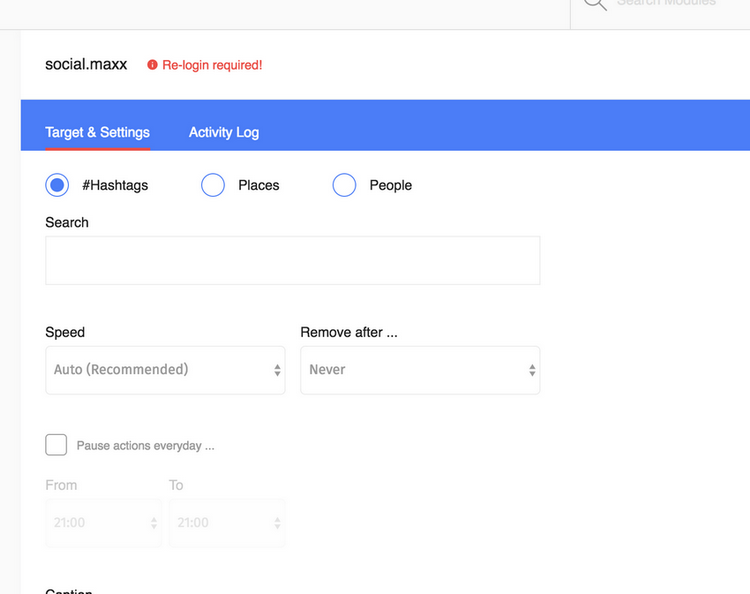Focus the Search input field
Screen dimensions: 750x594
293,261
